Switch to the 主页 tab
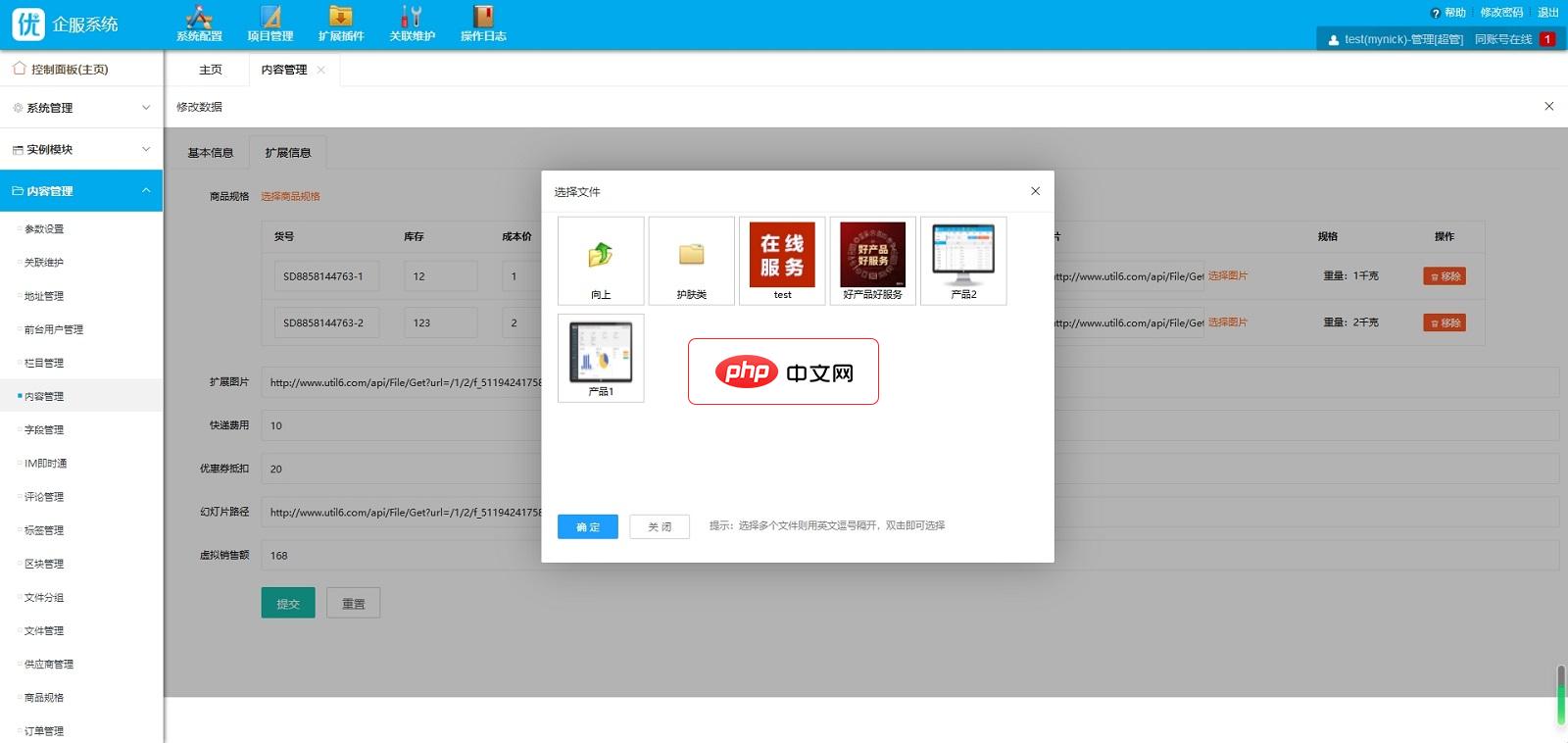Viewport: 1568px width, 743px height. (211, 70)
